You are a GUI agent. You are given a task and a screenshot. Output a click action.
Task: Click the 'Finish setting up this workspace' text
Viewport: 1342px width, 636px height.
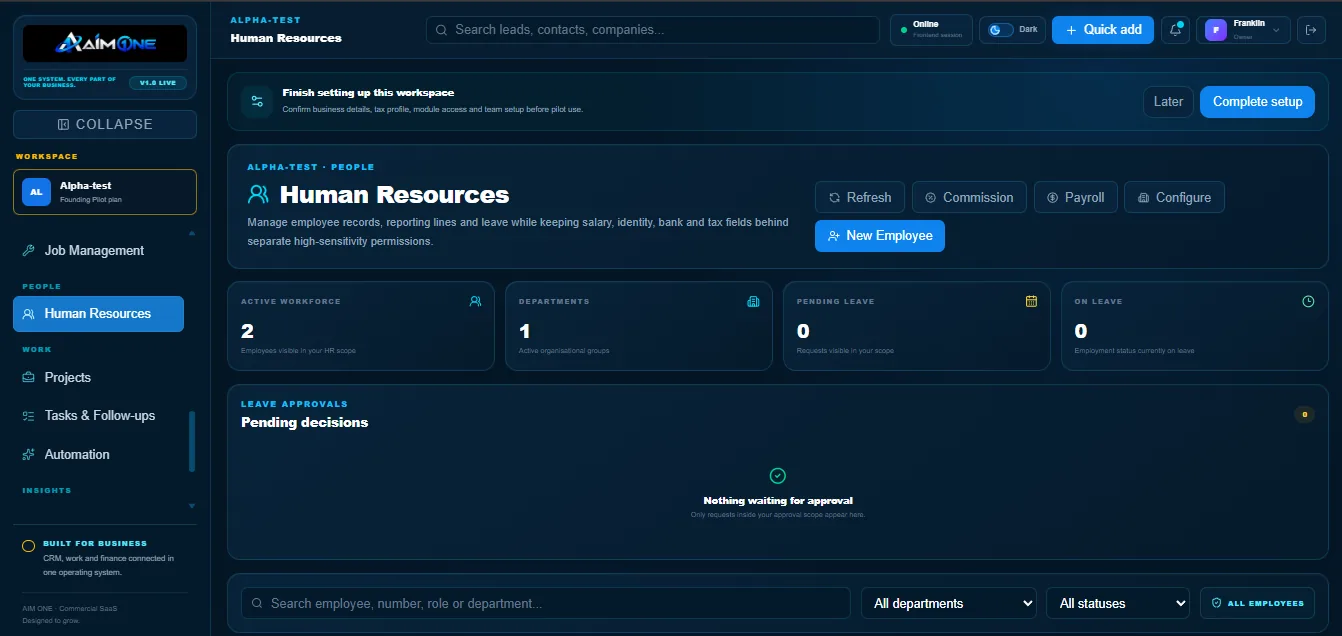(368, 93)
